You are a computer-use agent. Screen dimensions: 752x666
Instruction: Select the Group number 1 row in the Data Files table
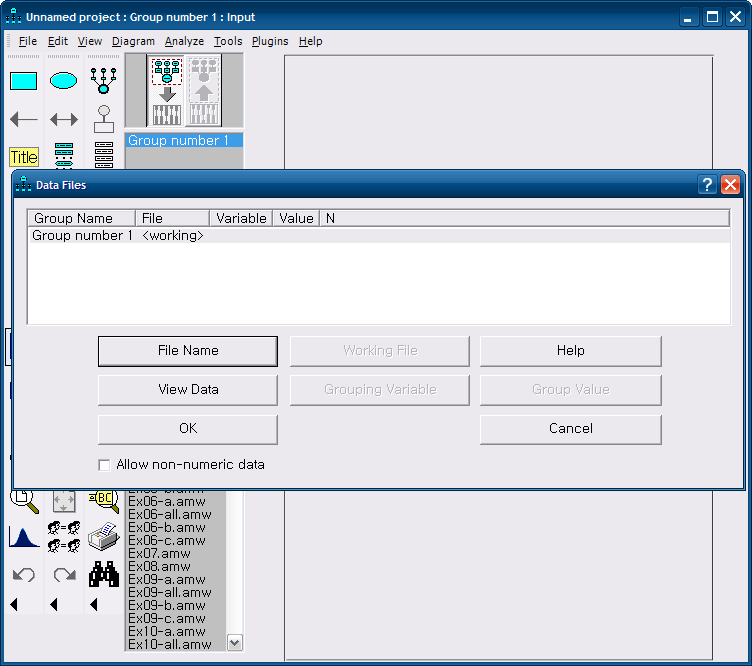click(379, 235)
